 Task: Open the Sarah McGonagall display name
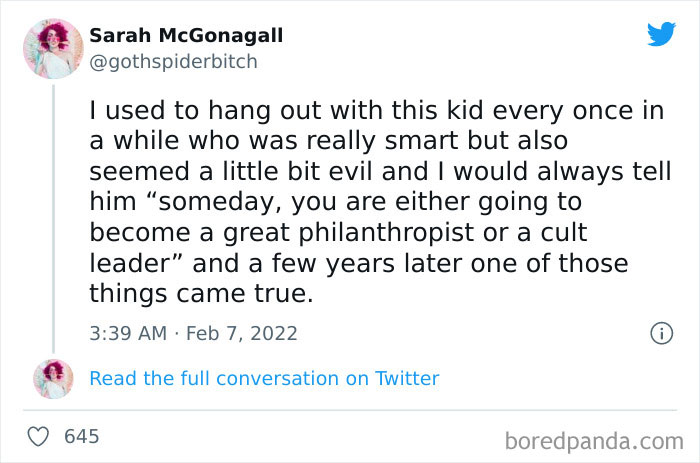click(186, 36)
